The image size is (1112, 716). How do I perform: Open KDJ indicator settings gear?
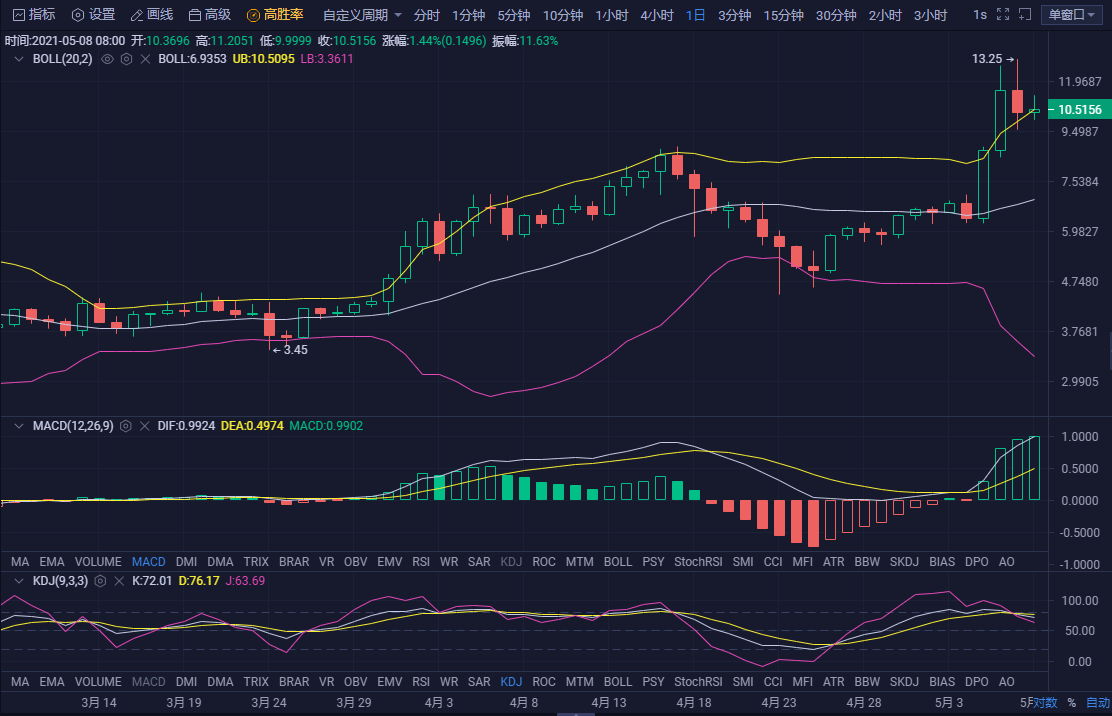pyautogui.click(x=99, y=580)
